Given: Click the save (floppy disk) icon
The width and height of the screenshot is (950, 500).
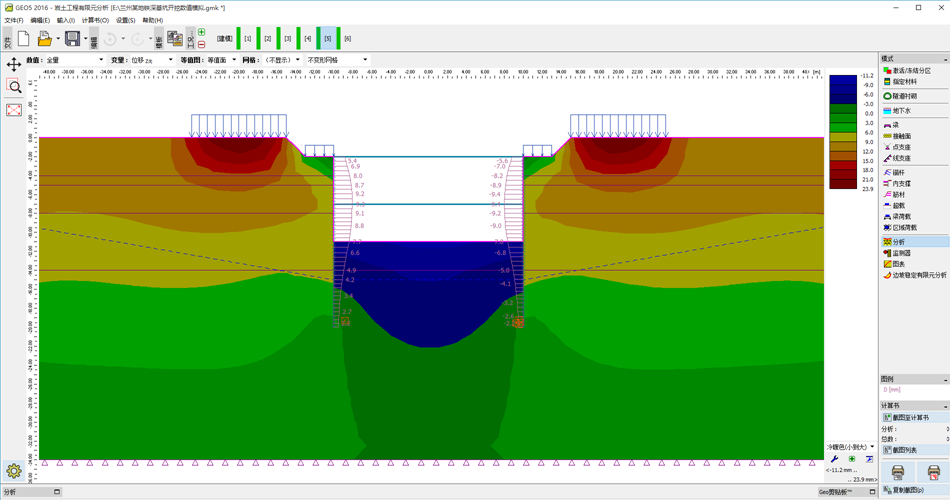Looking at the screenshot, I should [72, 39].
